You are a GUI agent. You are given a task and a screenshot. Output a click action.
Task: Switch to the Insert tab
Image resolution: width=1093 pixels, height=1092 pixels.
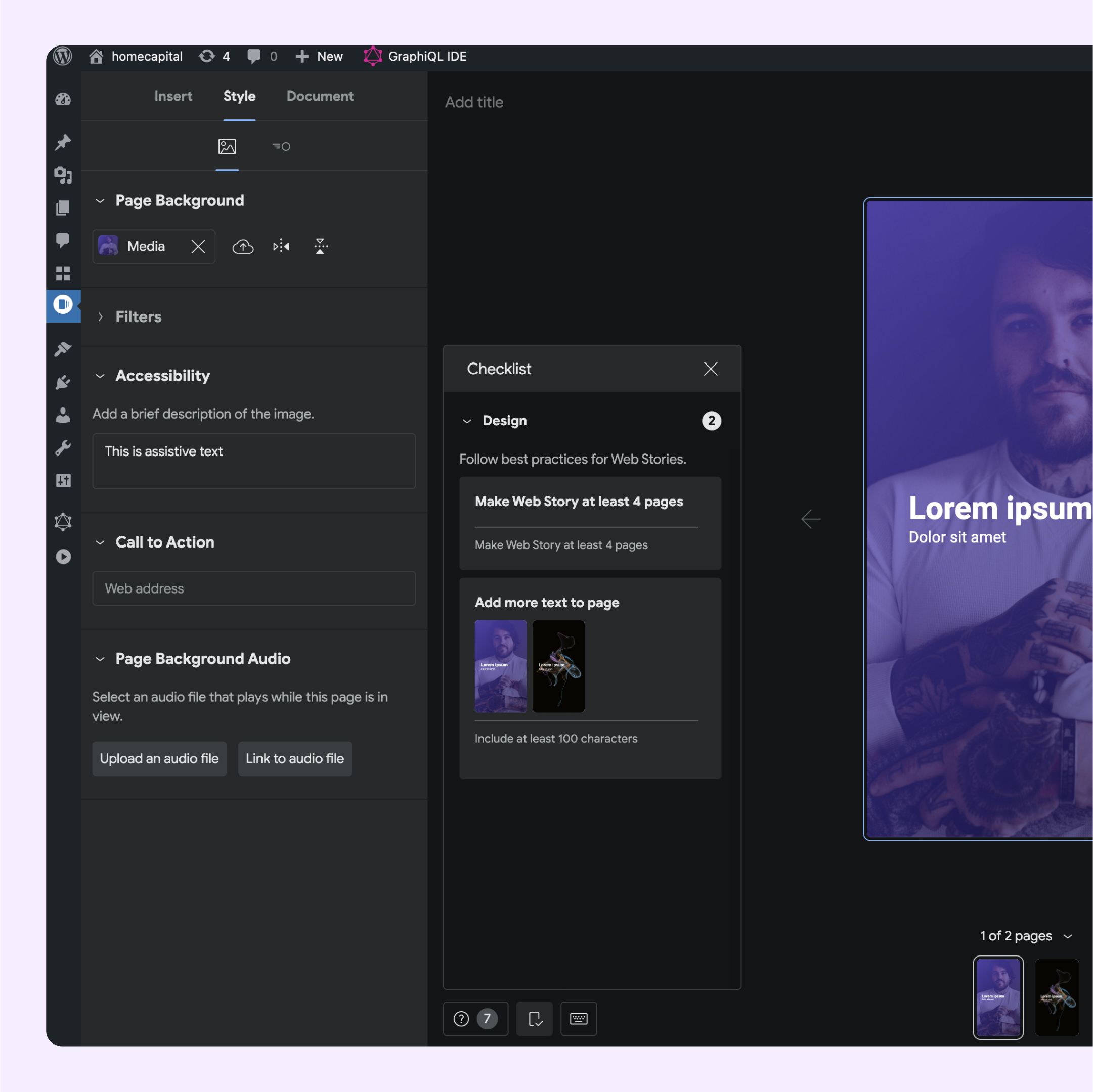click(173, 96)
